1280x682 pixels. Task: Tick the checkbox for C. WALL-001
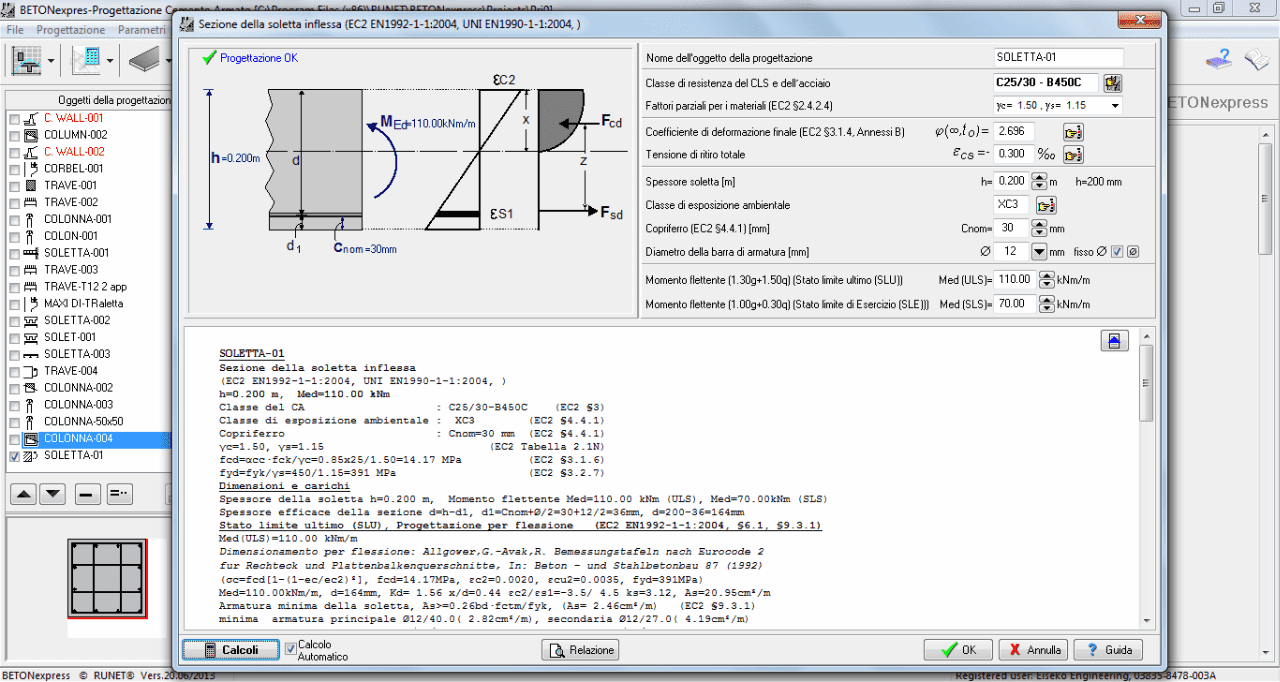pos(14,119)
